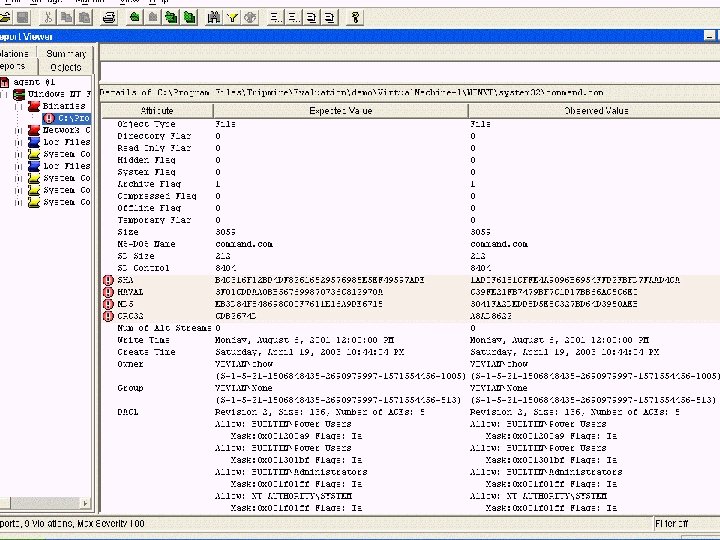Select the Network C tree item
The image size is (720, 540).
[x=67, y=130]
